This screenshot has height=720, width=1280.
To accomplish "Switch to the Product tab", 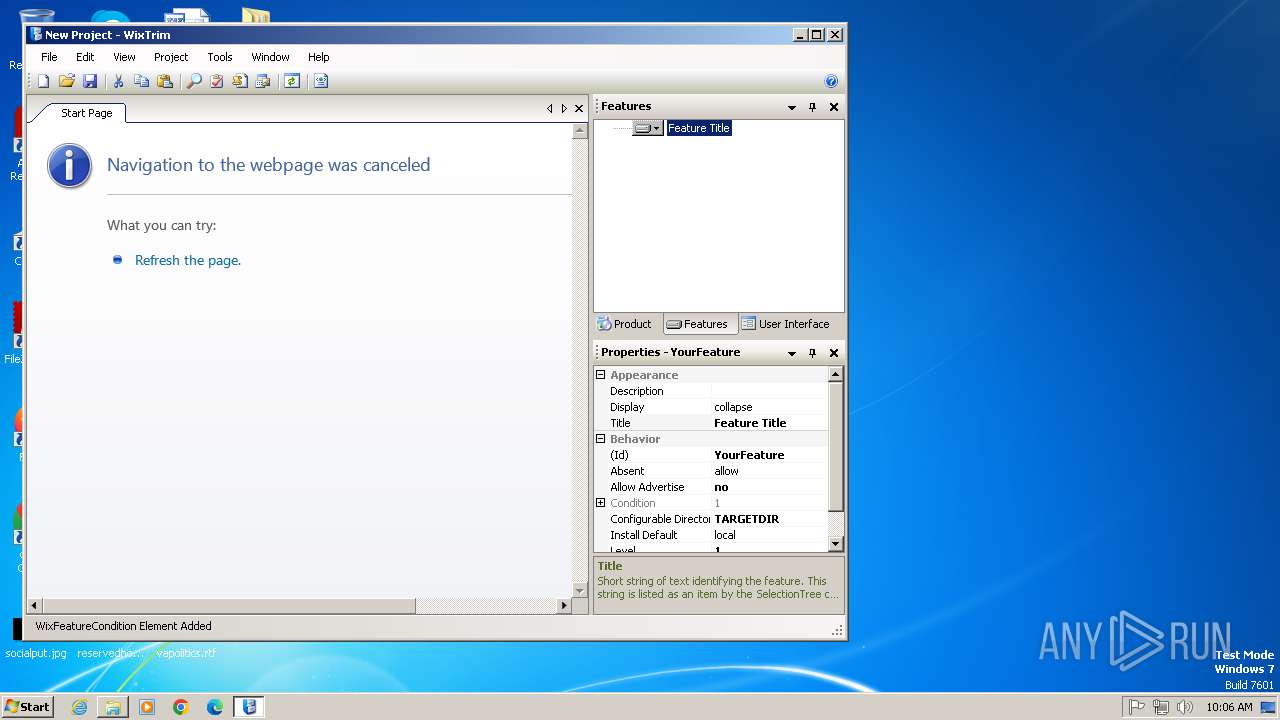I will (x=624, y=324).
